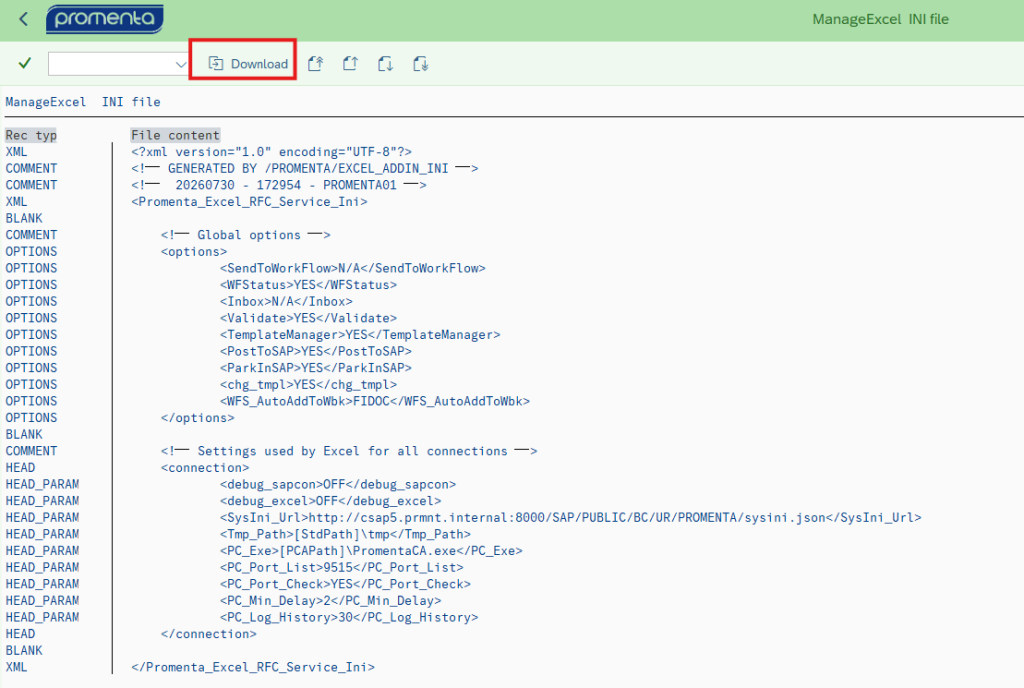Confirm with the green checkmark icon
Screen dimensions: 1024x688
(x=25, y=63)
